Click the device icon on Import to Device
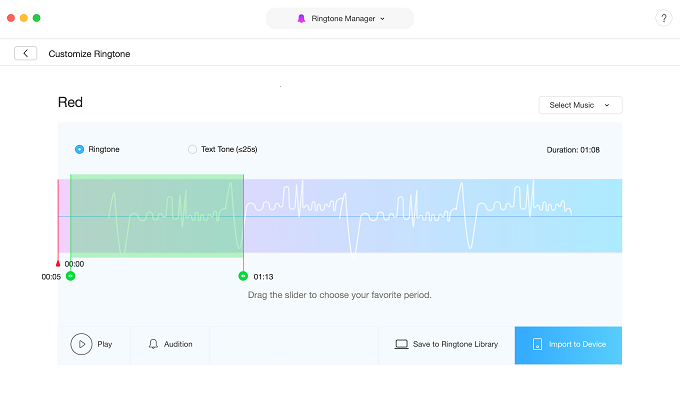The image size is (680, 407). 537,344
